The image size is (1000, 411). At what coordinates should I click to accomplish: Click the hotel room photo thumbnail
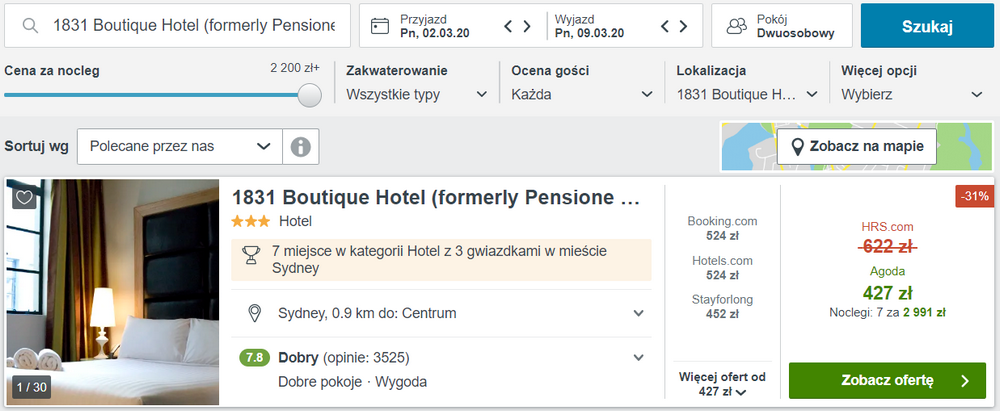point(113,292)
